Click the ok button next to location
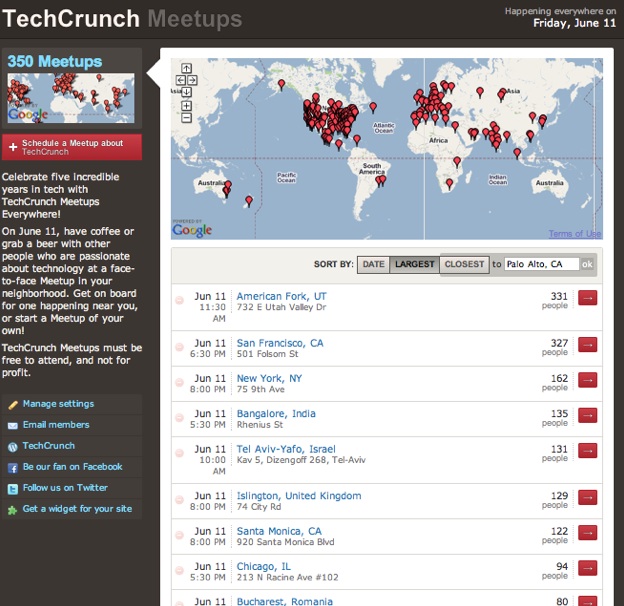 587,264
